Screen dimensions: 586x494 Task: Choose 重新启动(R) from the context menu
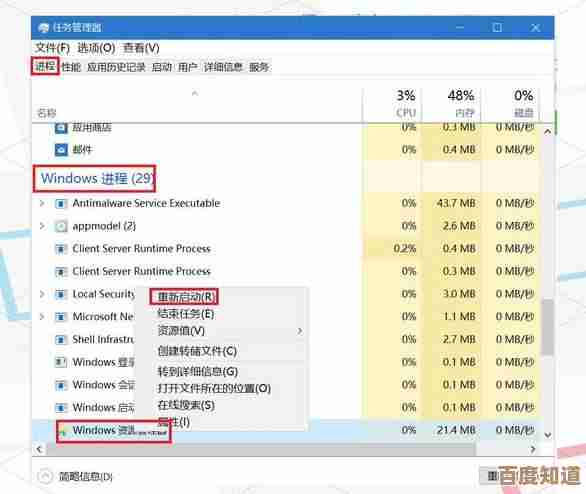click(185, 297)
